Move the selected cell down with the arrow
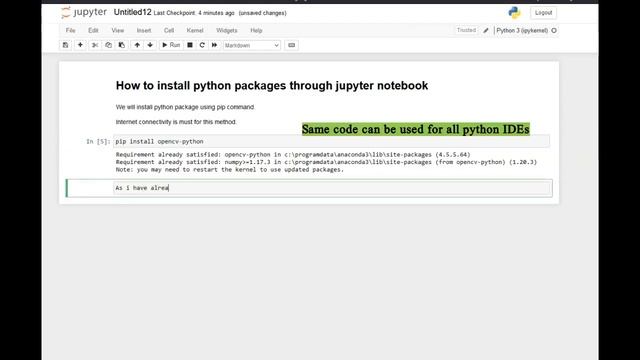Viewport: 640px width, 360px height. pos(150,45)
